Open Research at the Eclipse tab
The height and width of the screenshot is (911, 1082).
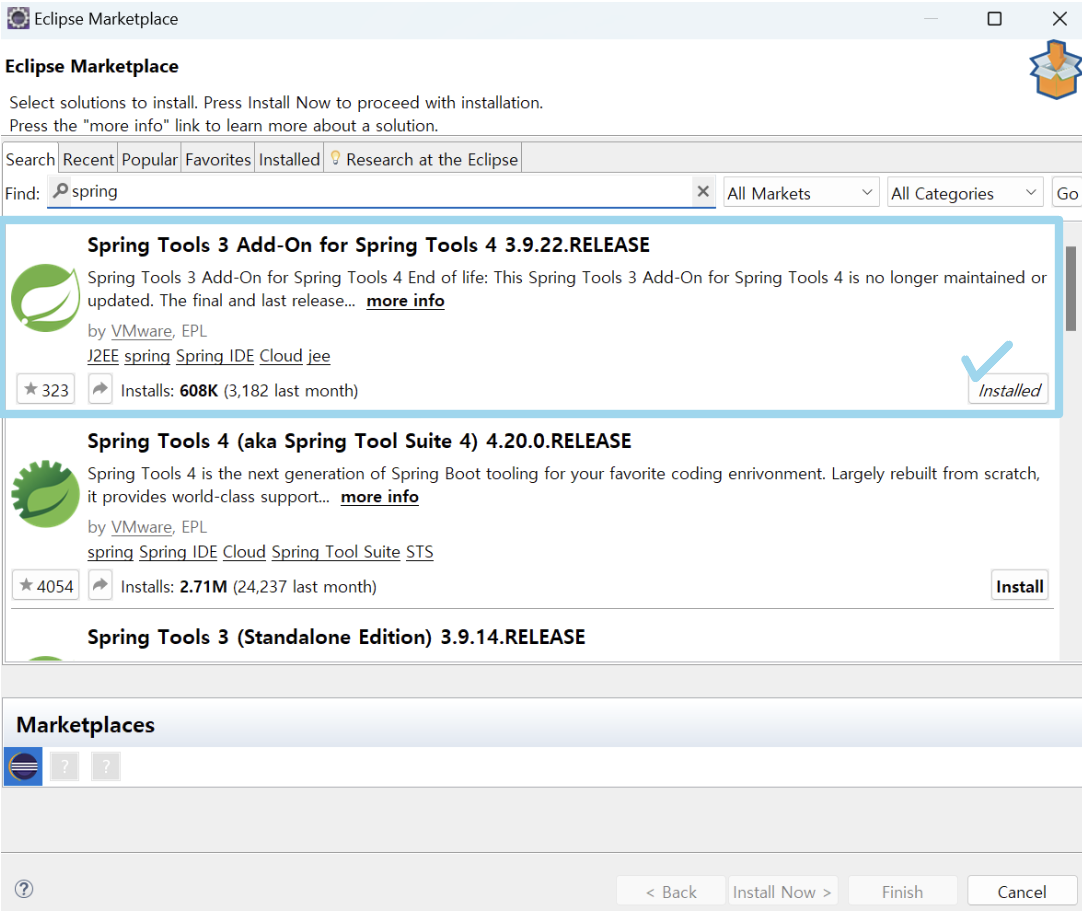(x=423, y=159)
